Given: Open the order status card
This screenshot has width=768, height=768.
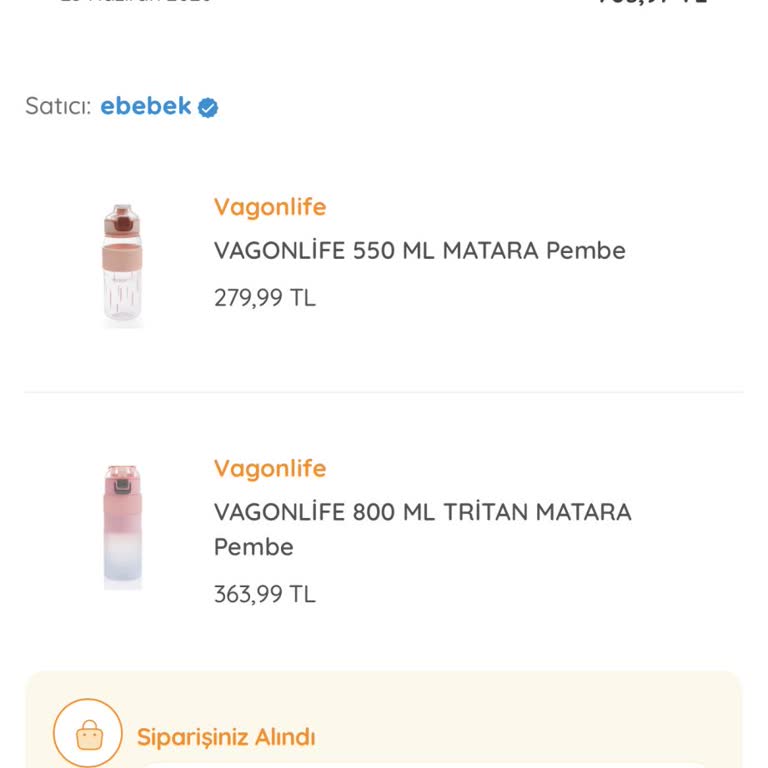Looking at the screenshot, I should [x=384, y=720].
